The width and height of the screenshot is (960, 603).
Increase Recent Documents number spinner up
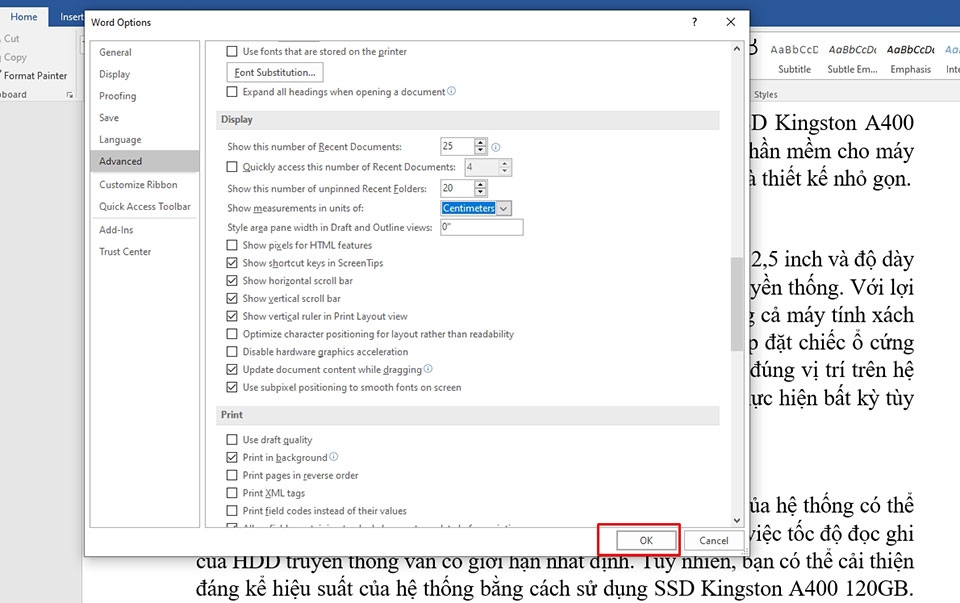[481, 143]
